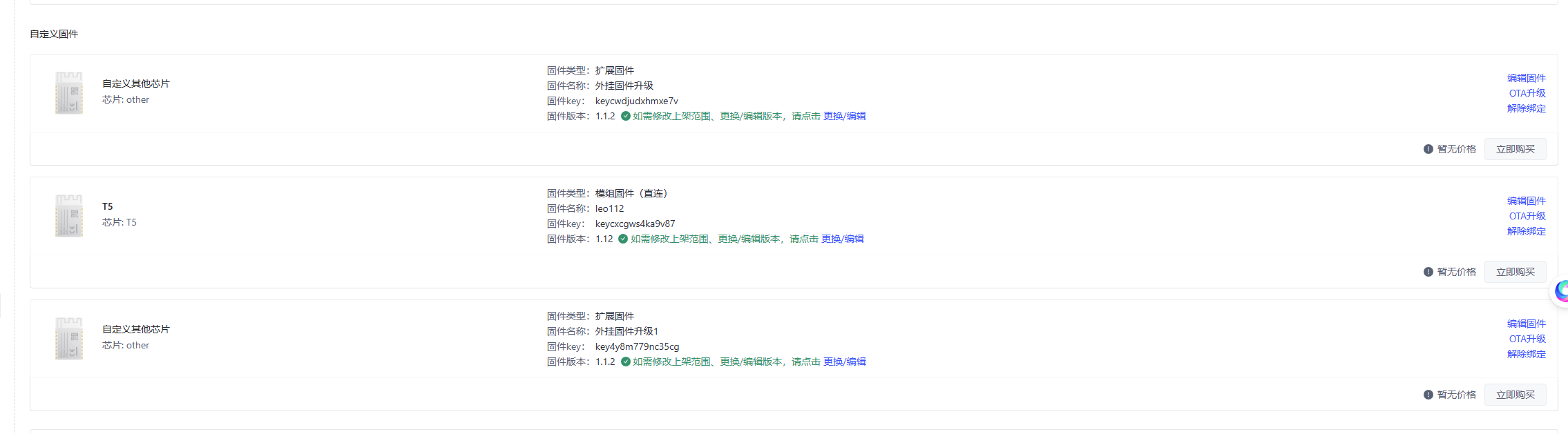Click 自定义固件 section heading
Viewport: 1568px width, 434px height.
(54, 34)
